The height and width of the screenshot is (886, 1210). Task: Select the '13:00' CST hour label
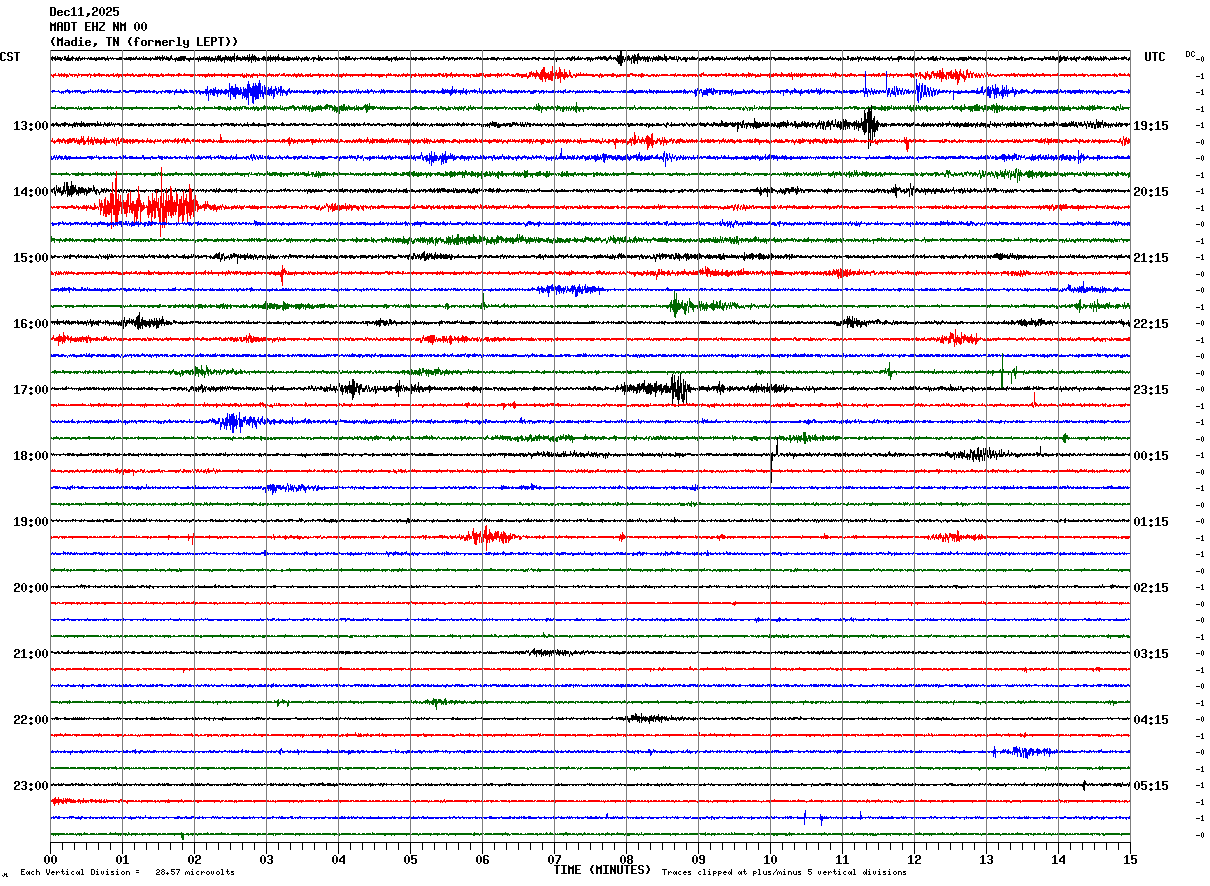(31, 126)
